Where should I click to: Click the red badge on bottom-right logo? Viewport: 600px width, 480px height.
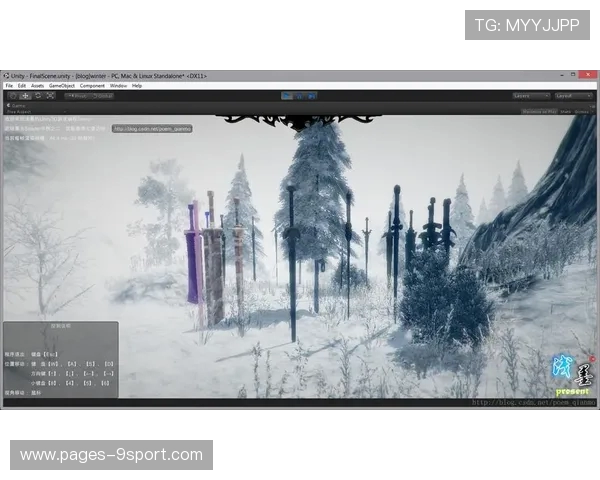[x=592, y=358]
